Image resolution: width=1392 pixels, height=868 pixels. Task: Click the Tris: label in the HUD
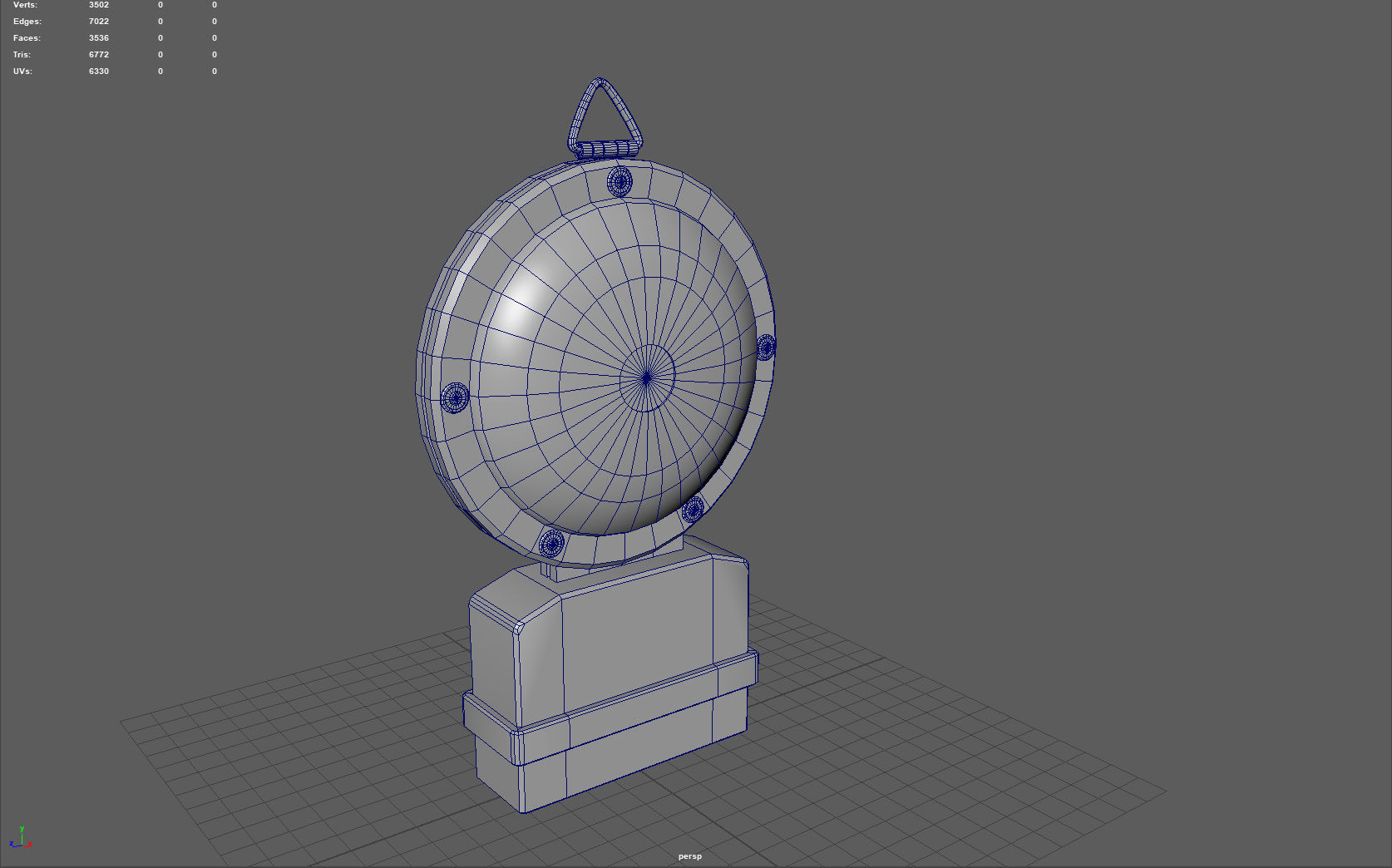22,55
